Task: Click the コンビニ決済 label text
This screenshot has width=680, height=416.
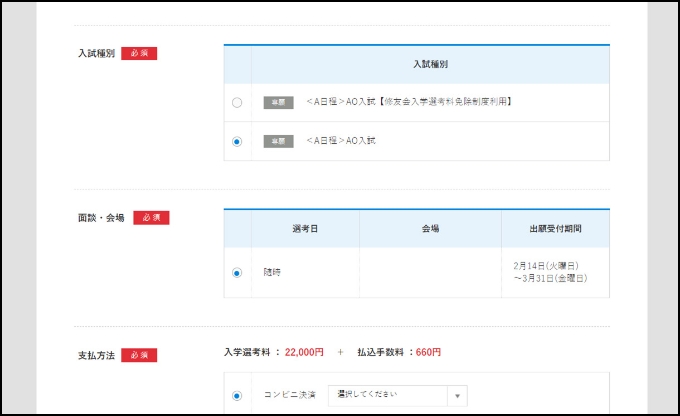Action: point(290,395)
